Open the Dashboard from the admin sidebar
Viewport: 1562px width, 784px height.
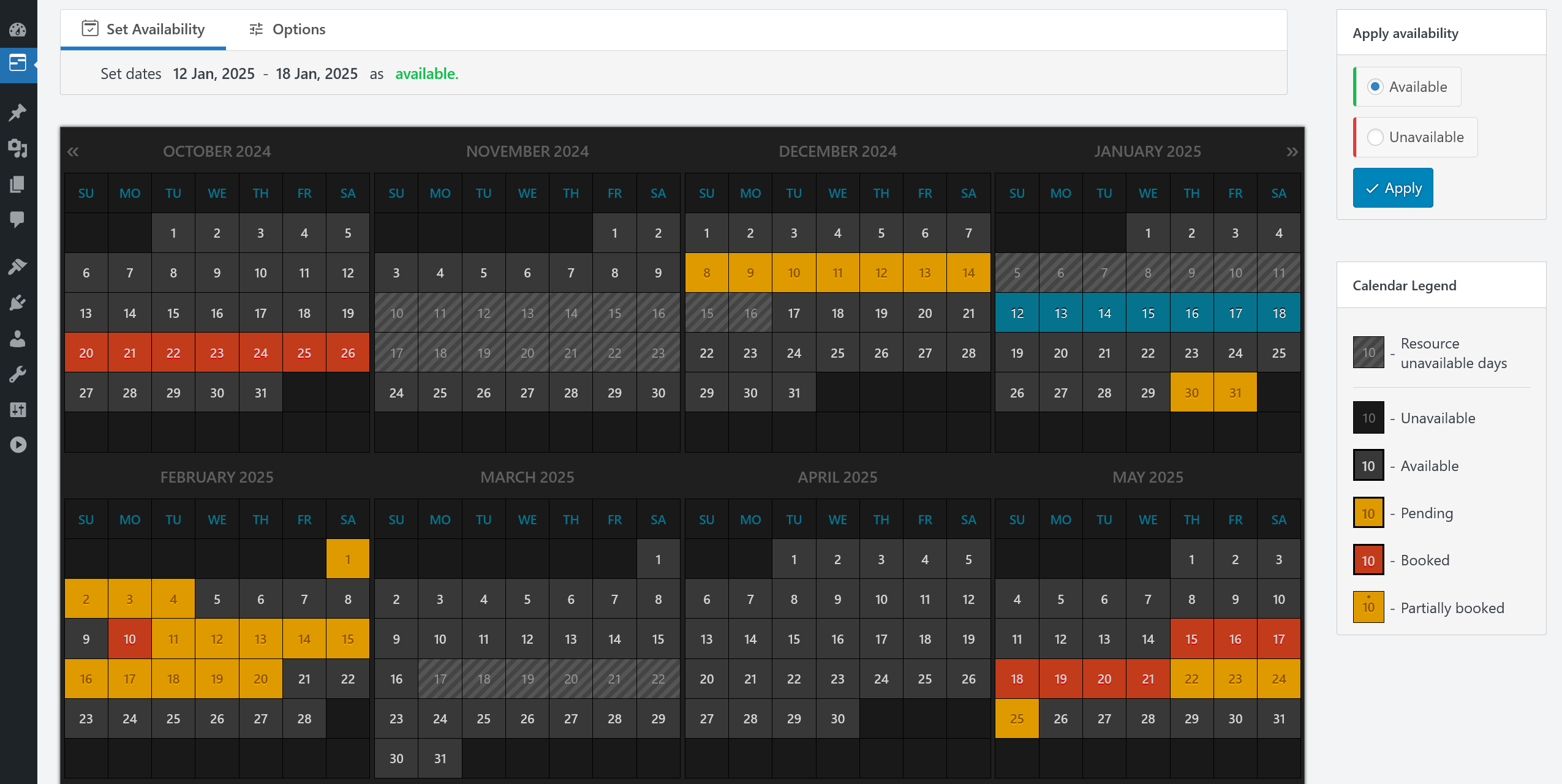(18, 29)
